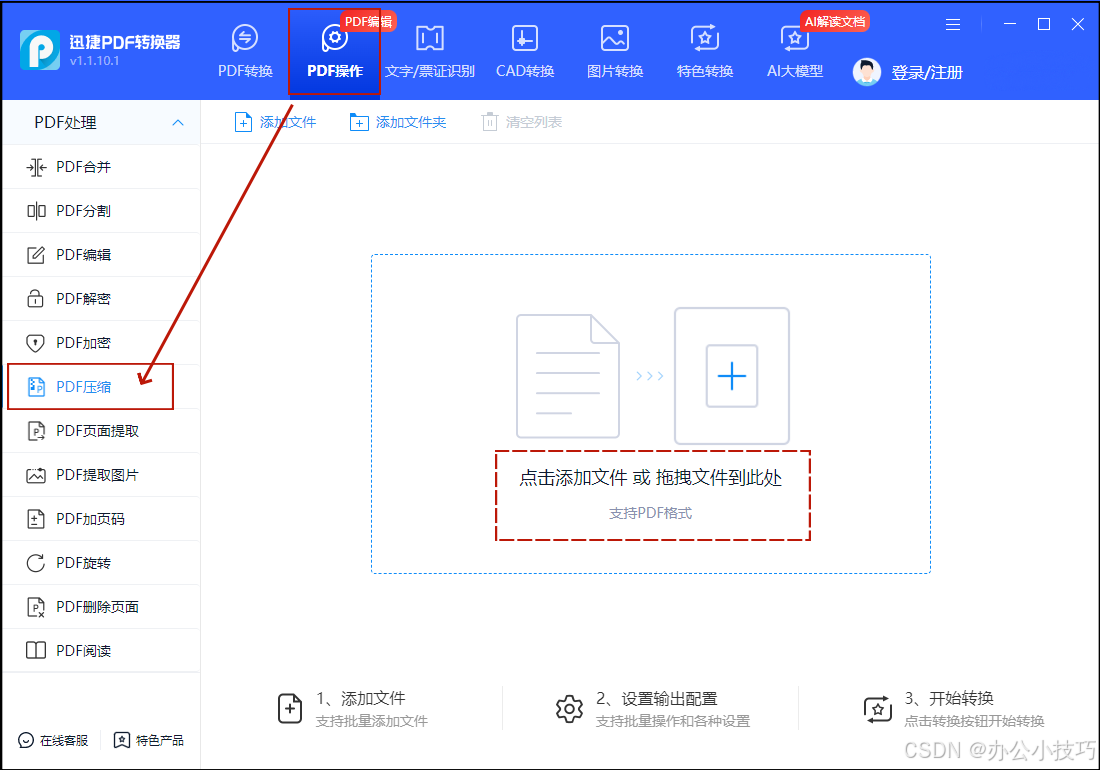
Task: Click version text v1.1.10.1
Action: click(x=95, y=61)
